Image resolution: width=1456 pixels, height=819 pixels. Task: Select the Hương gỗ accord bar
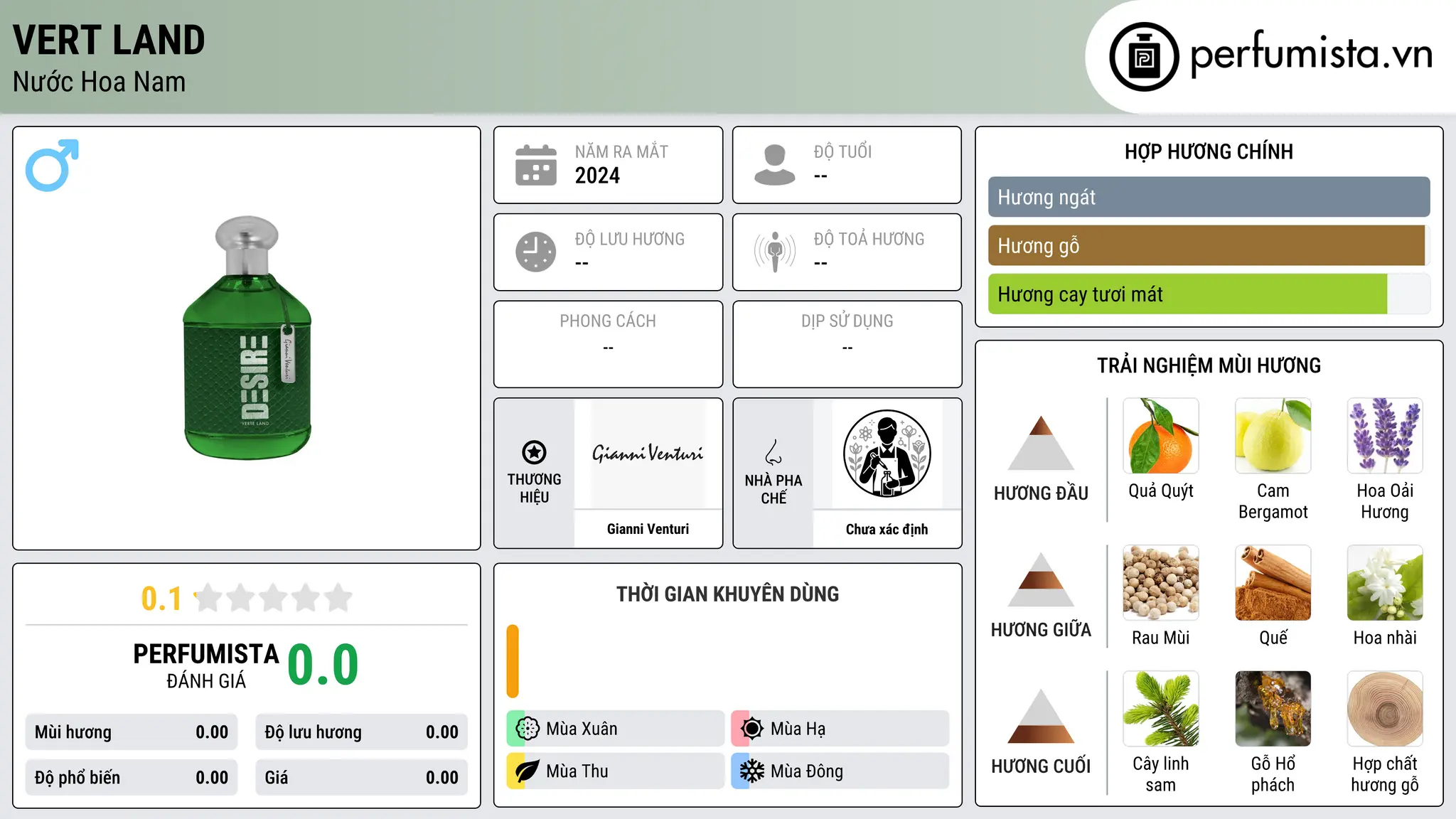pos(1209,245)
